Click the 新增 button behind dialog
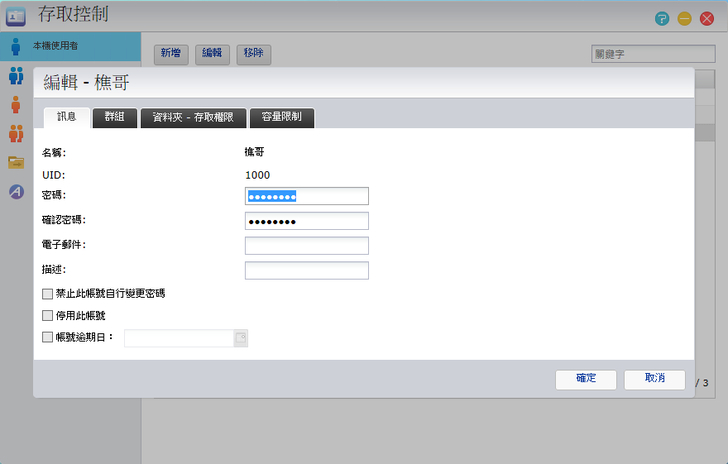Viewport: 728px width, 464px height. pyautogui.click(x=171, y=54)
